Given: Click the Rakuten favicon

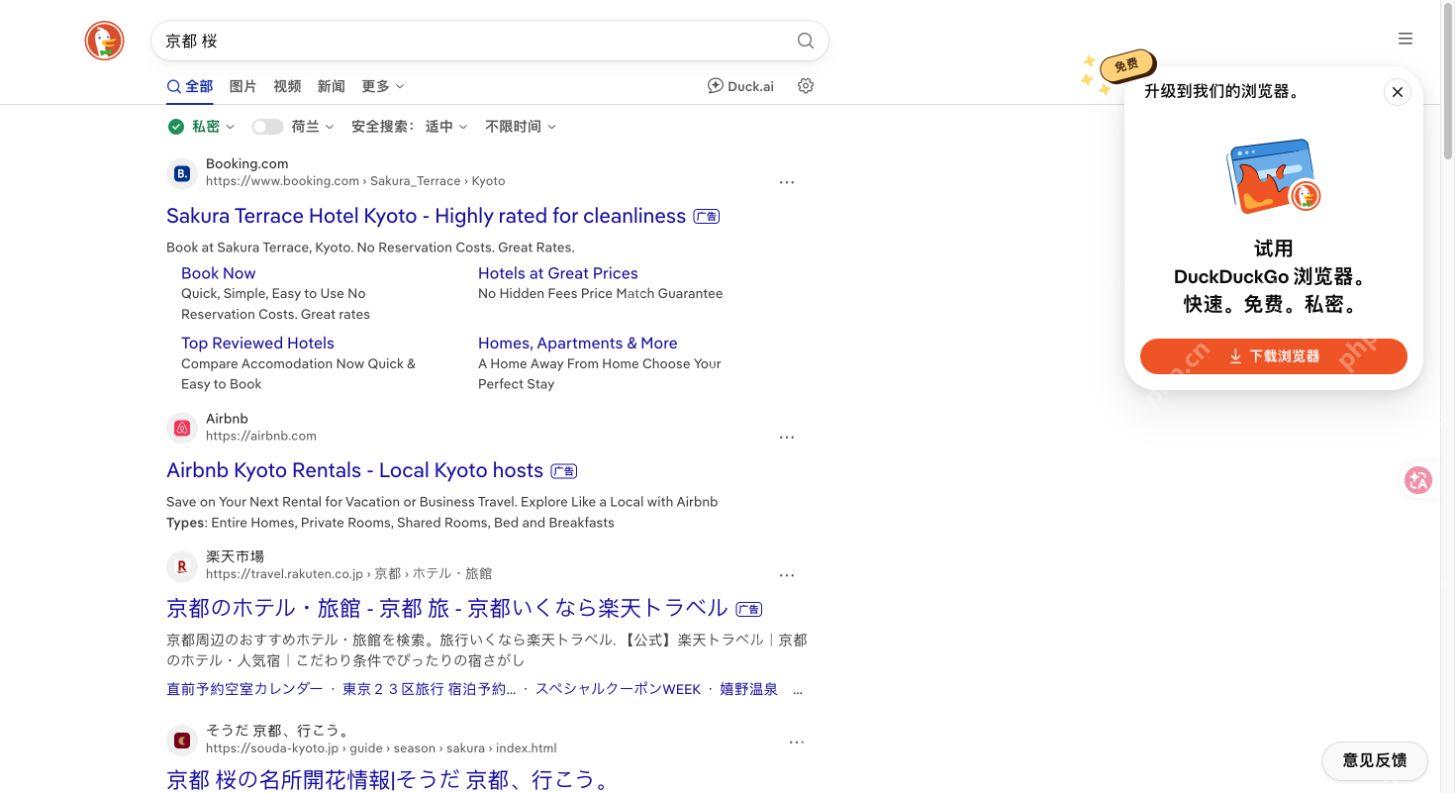Looking at the screenshot, I should pyautogui.click(x=182, y=566).
